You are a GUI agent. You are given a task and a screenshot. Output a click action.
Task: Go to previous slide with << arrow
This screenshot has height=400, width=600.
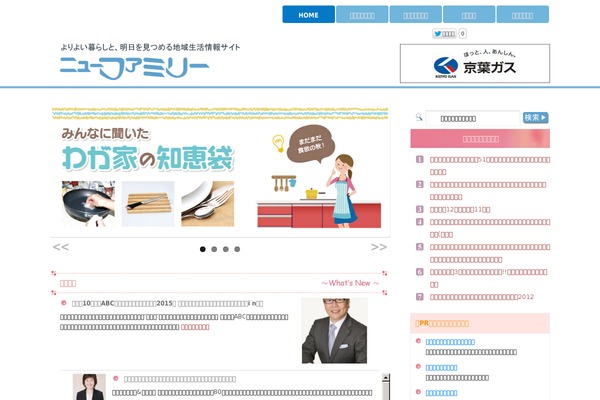[61, 247]
